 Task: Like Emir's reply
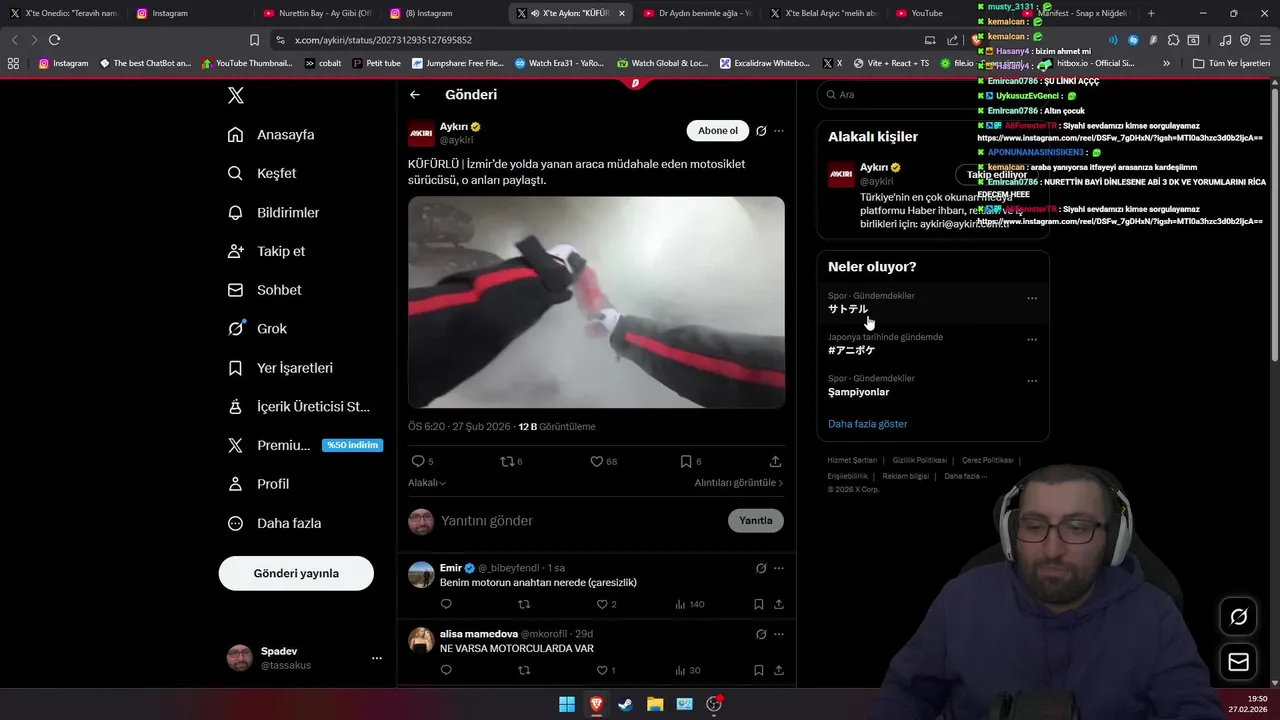606,604
